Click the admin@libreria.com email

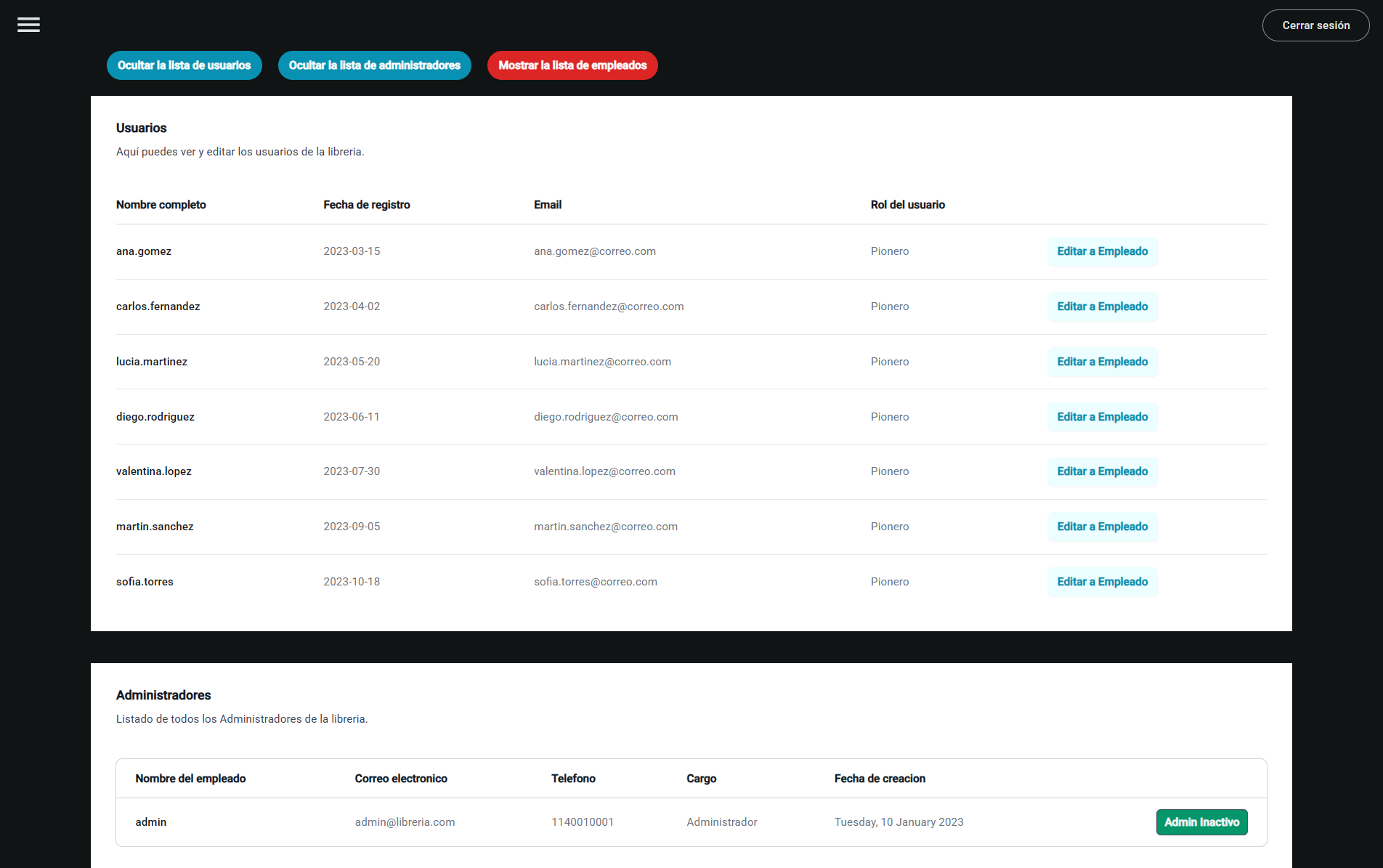coord(405,822)
